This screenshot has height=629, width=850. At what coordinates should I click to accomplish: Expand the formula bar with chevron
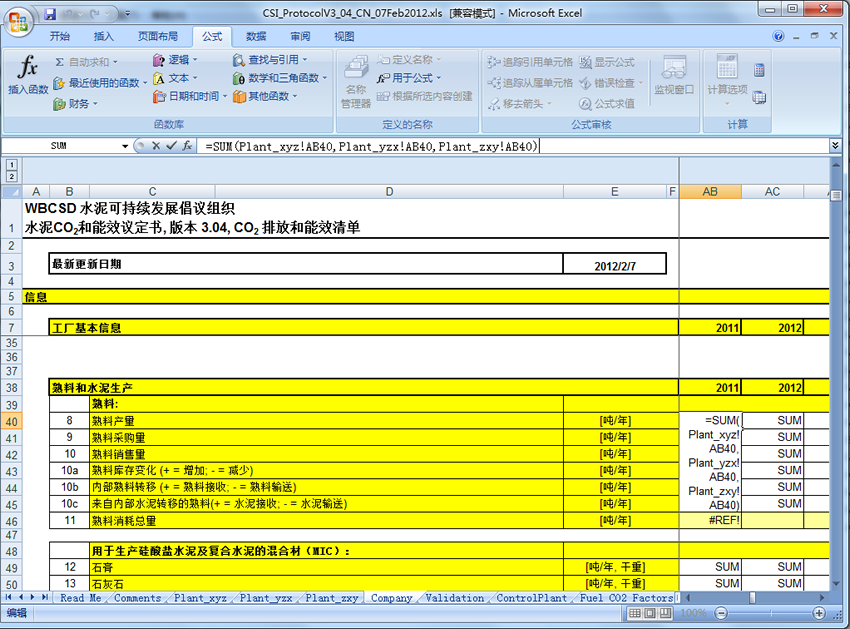point(835,146)
